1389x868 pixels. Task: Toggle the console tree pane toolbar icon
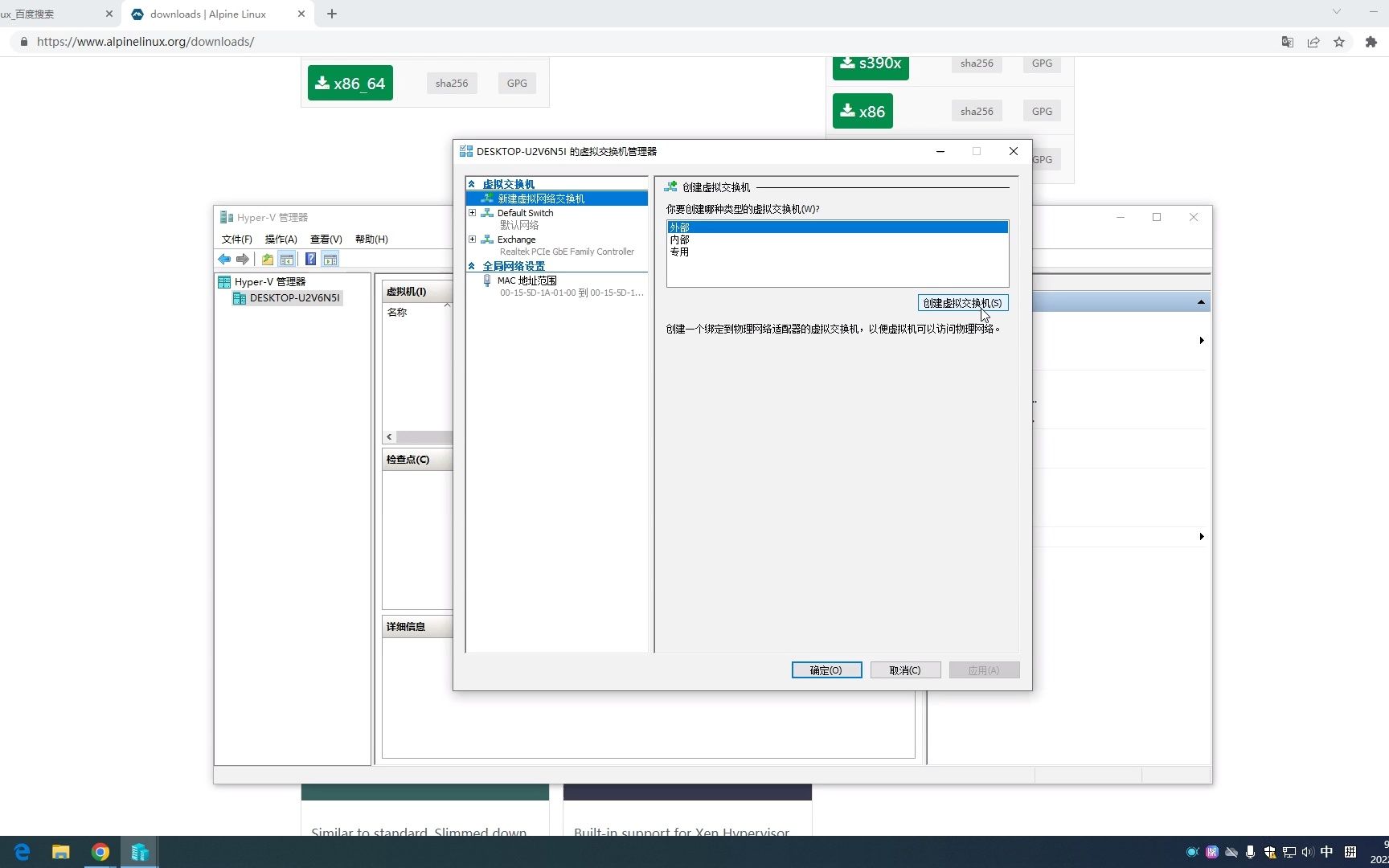coord(287,260)
